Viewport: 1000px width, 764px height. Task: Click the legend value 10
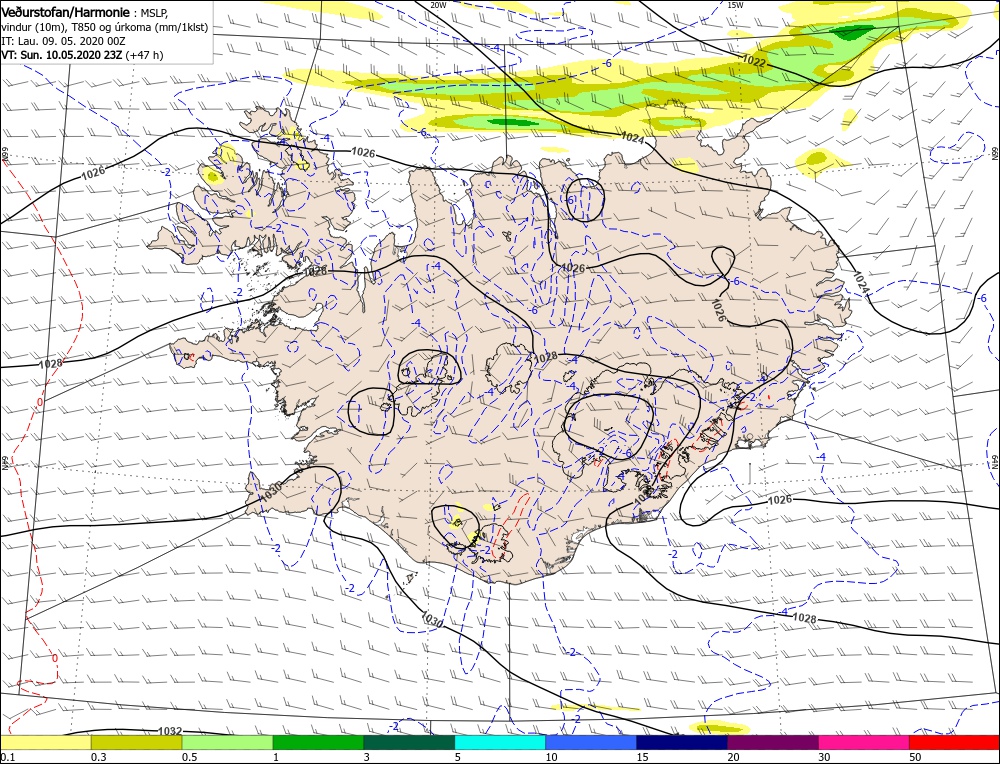coord(552,756)
